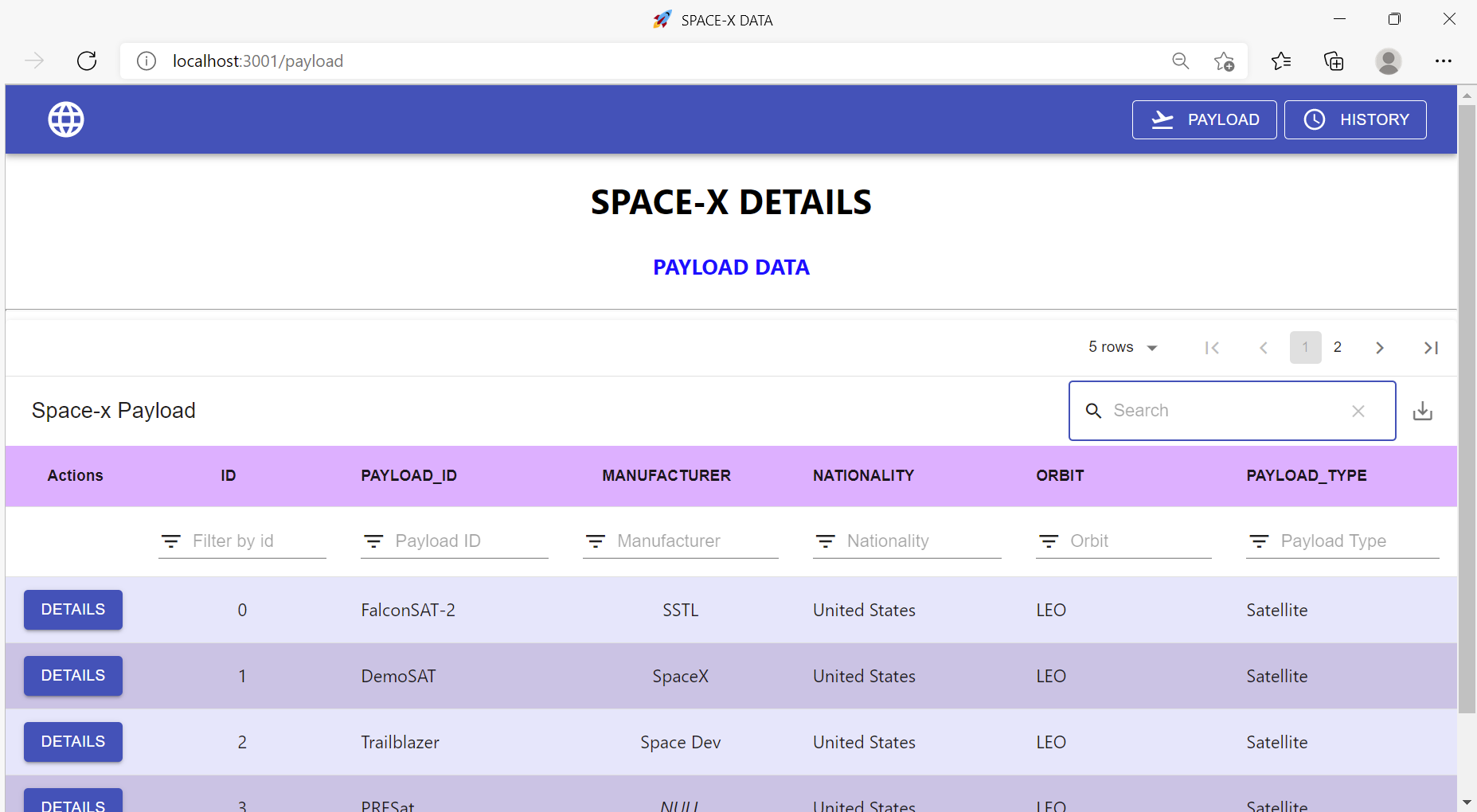Open the 5 rows per-page dropdown

[x=1123, y=347]
